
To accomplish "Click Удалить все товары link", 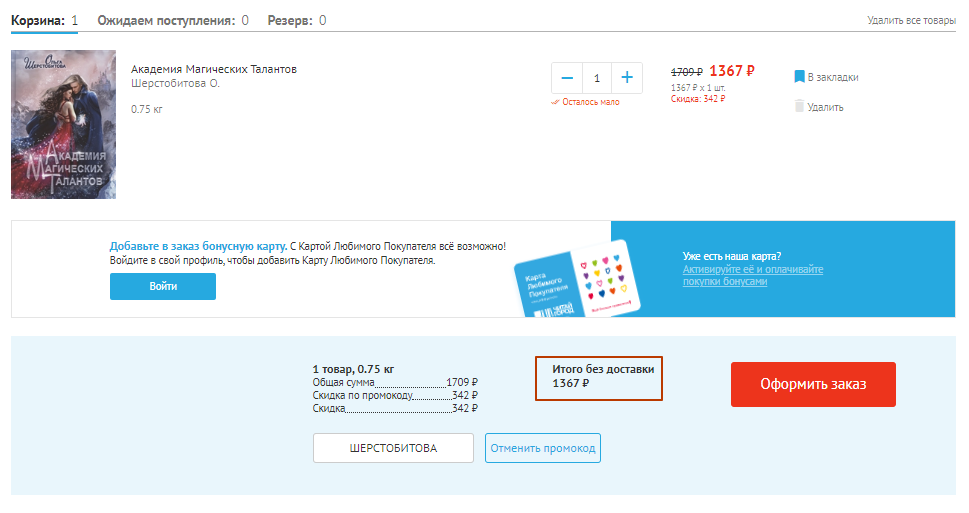I will pyautogui.click(x=911, y=20).
